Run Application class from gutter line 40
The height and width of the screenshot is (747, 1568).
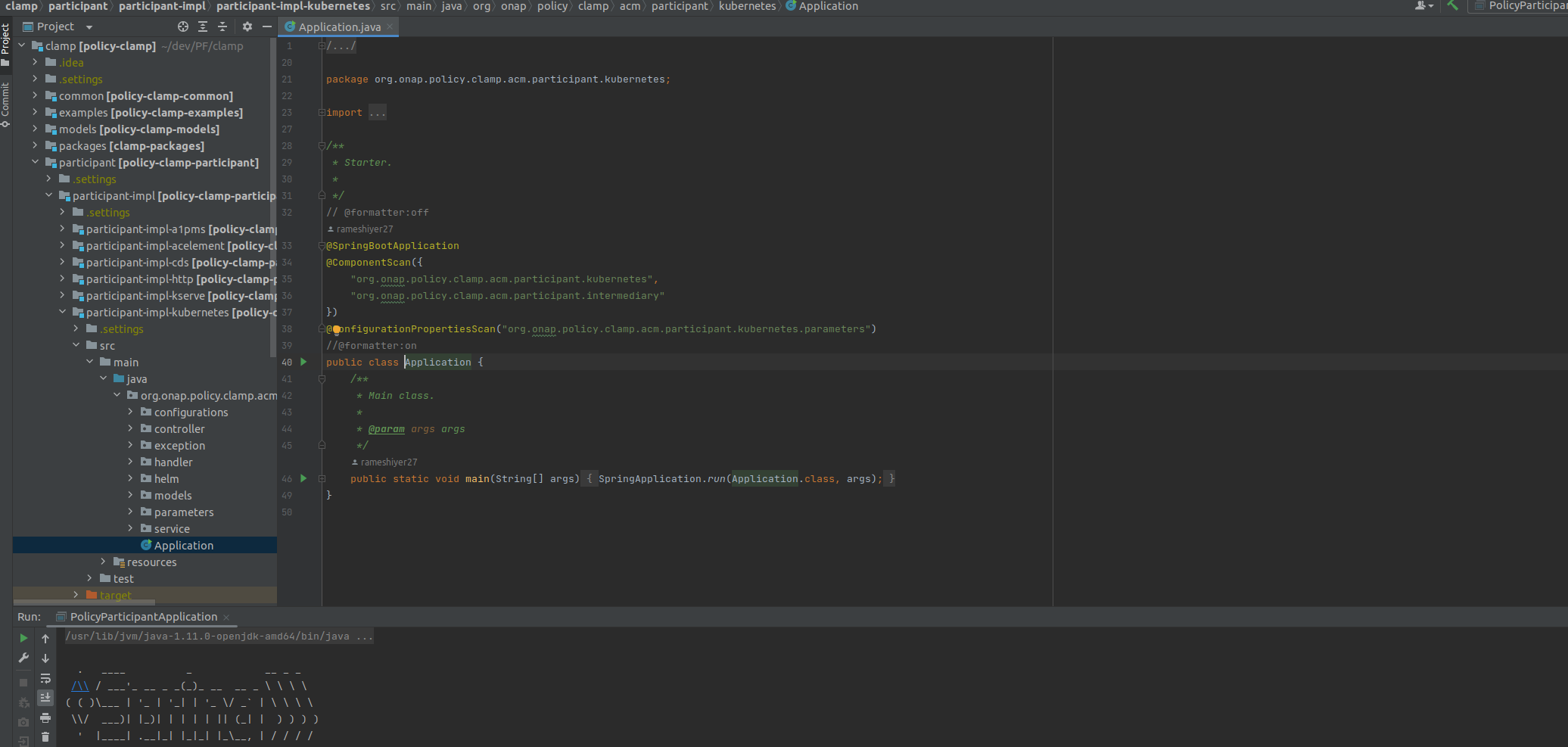click(x=303, y=362)
